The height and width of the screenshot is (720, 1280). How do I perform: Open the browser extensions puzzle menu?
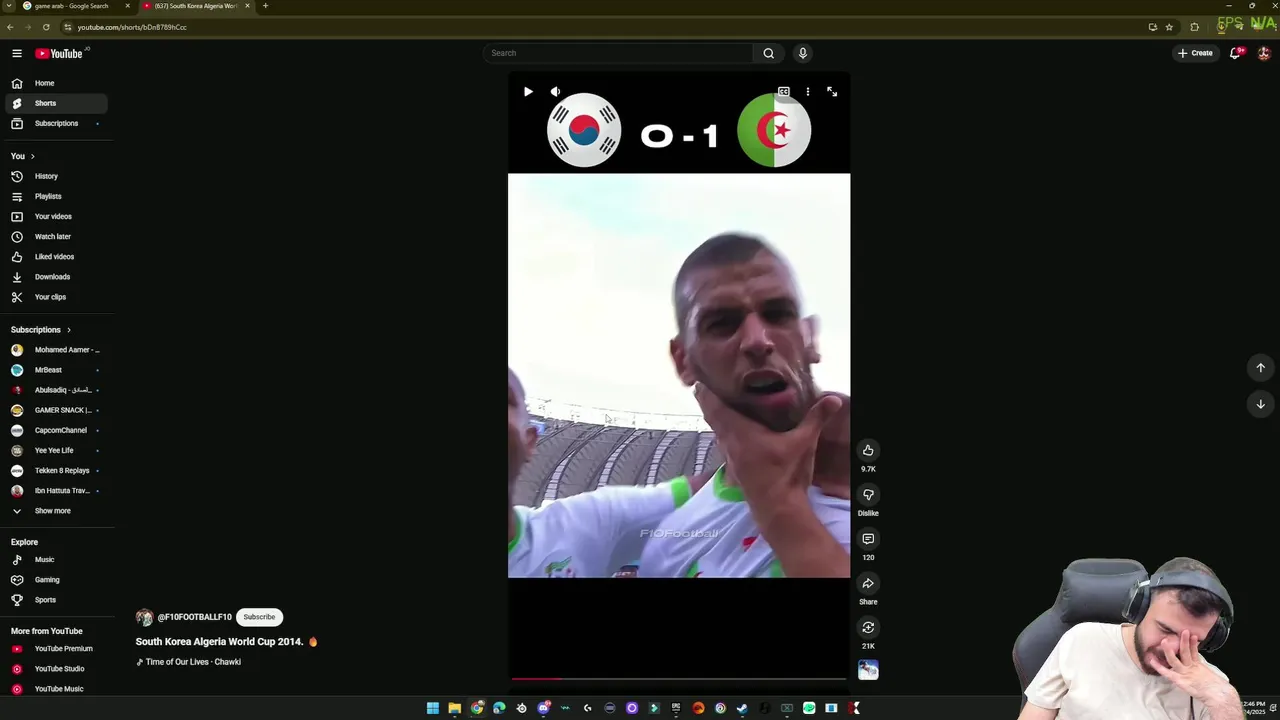pos(1194,27)
